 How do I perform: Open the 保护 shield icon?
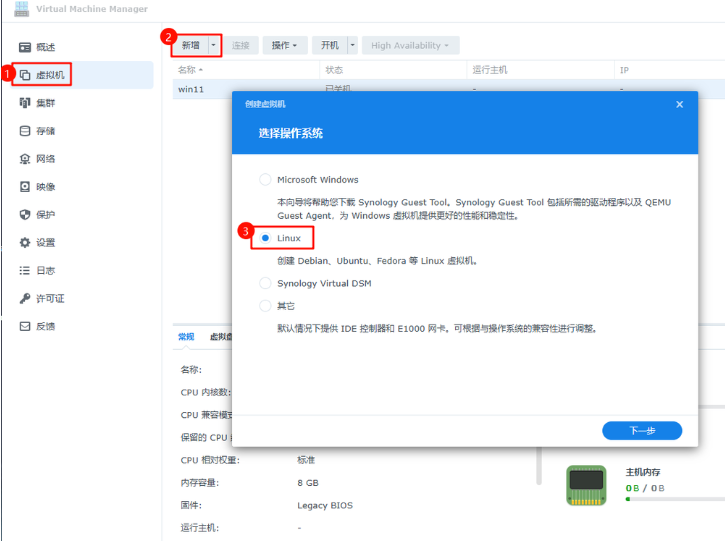coord(25,215)
